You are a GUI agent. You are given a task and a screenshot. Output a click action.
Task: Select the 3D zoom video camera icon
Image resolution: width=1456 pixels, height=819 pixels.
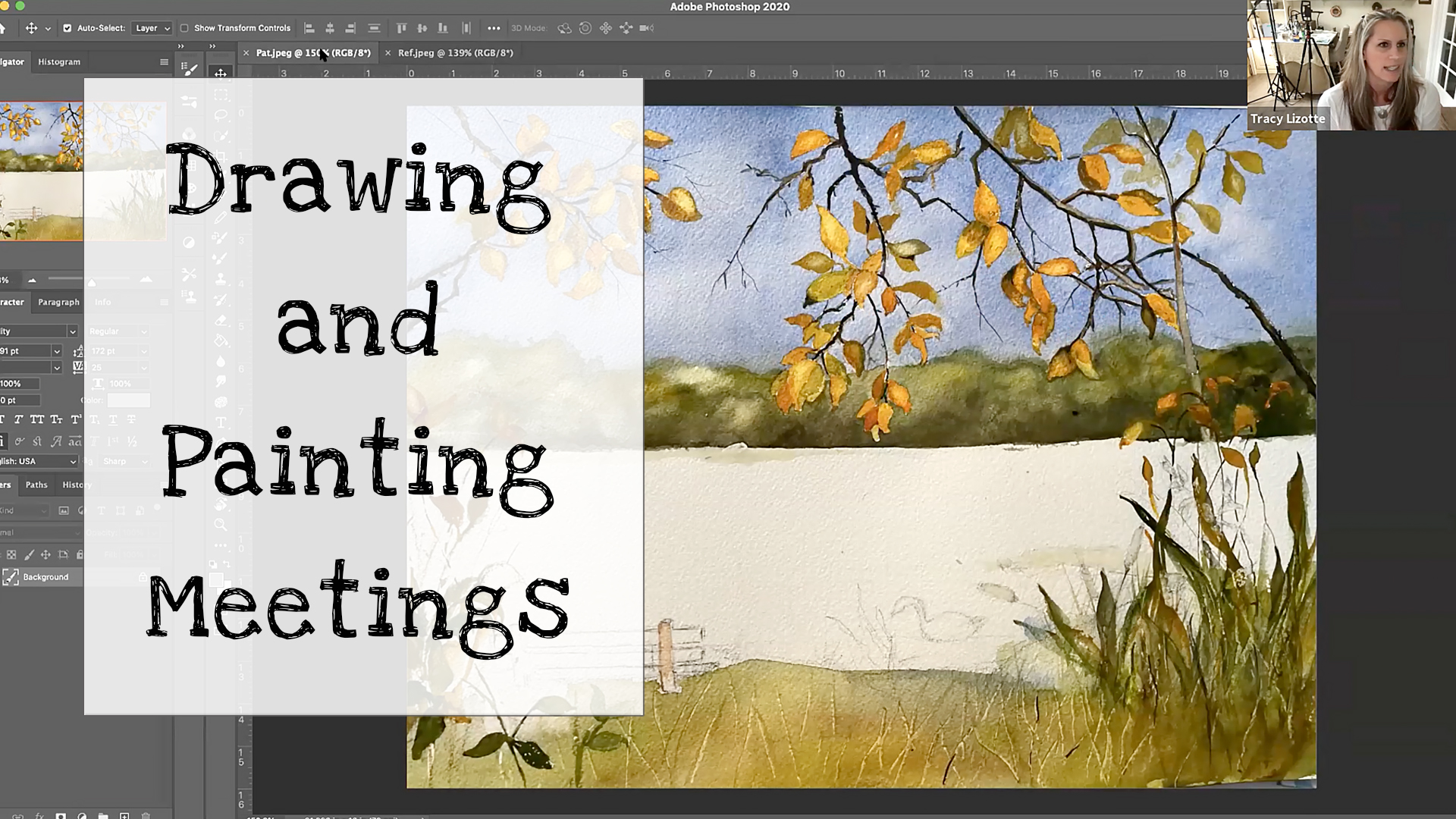[647, 28]
